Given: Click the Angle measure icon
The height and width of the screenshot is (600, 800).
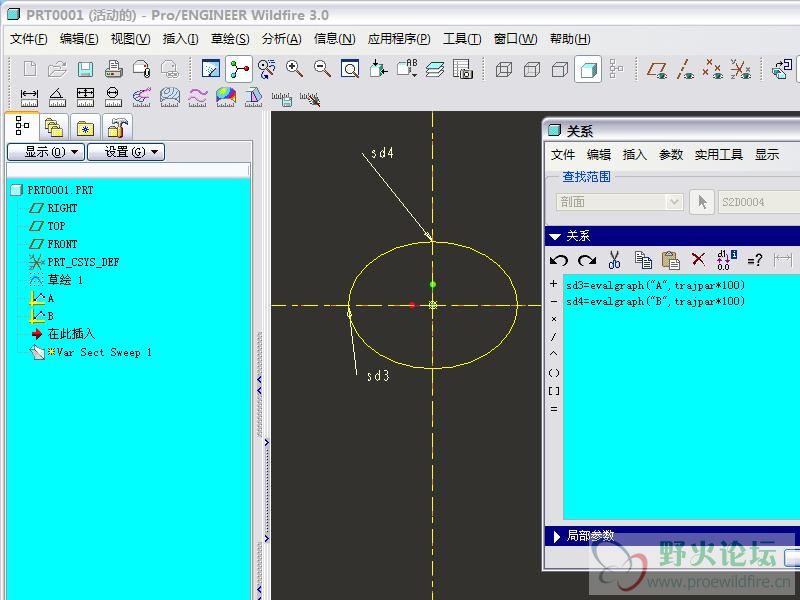Looking at the screenshot, I should (57, 97).
